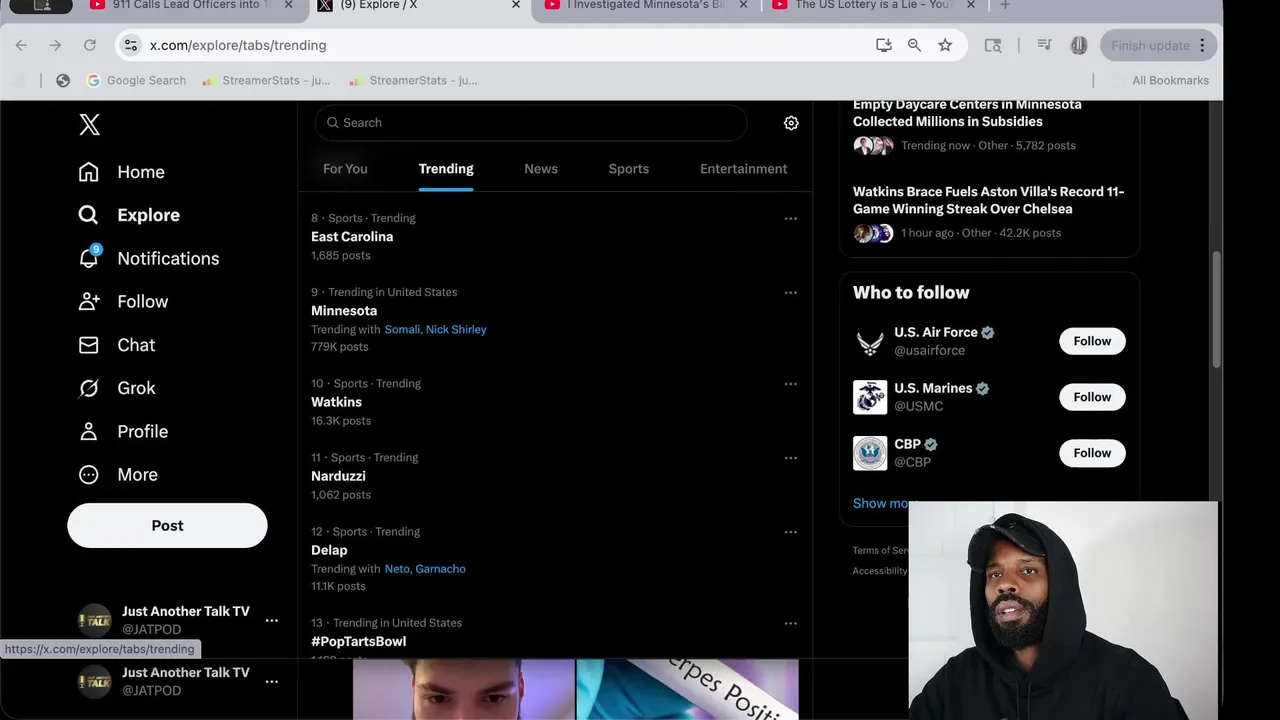
Task: Switch to the For You tab
Action: tap(345, 169)
